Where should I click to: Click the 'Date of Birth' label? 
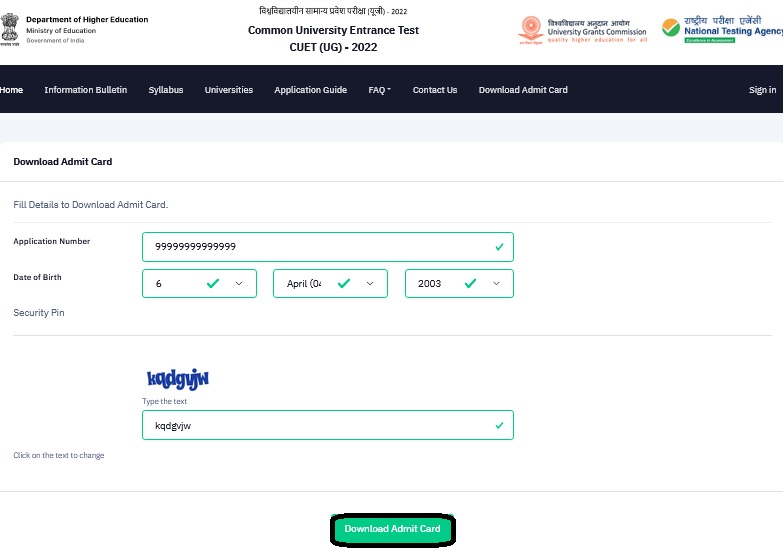(37, 277)
